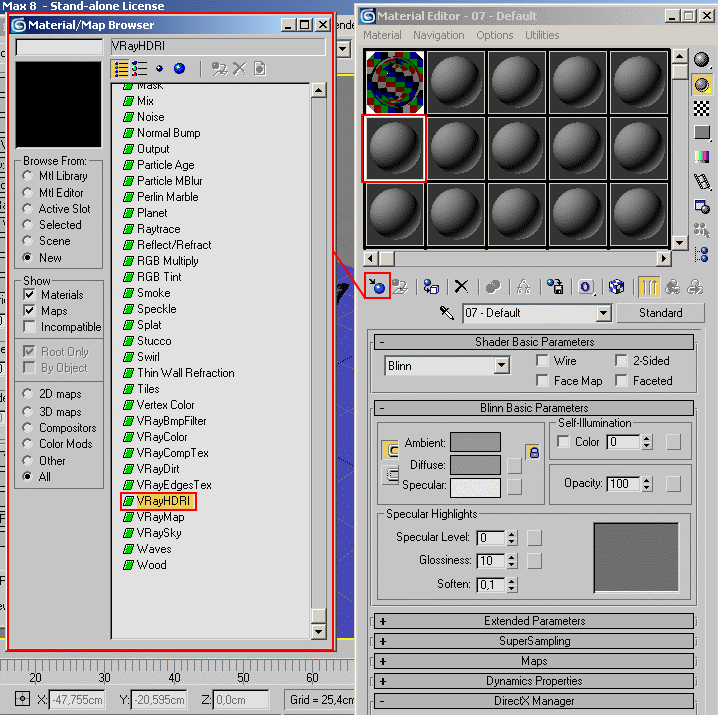Toggle the Backlight icon
Screen dimensions: 718x715
pyautogui.click(x=702, y=85)
